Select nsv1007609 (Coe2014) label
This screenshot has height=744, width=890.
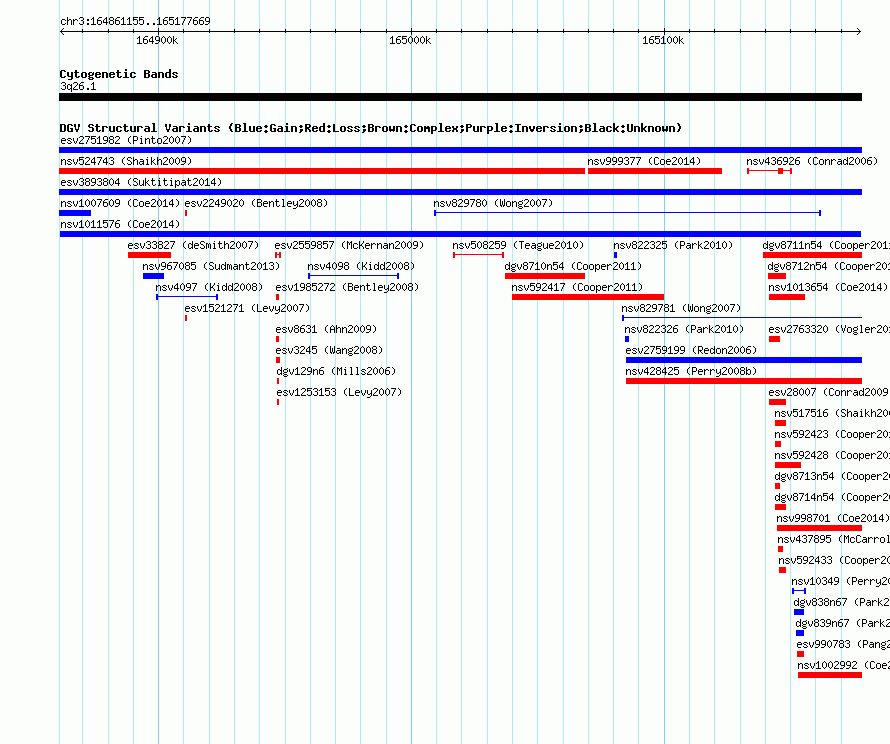tap(120, 203)
